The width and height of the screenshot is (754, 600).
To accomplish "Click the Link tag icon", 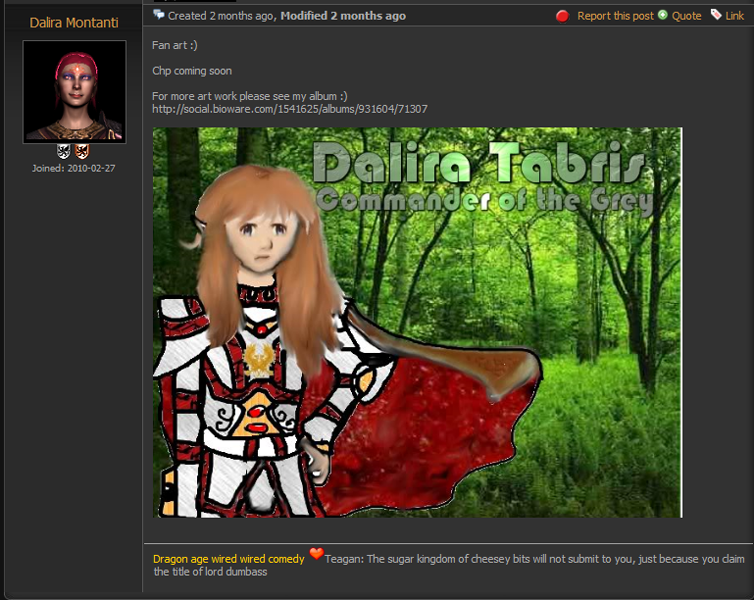I will (716, 14).
